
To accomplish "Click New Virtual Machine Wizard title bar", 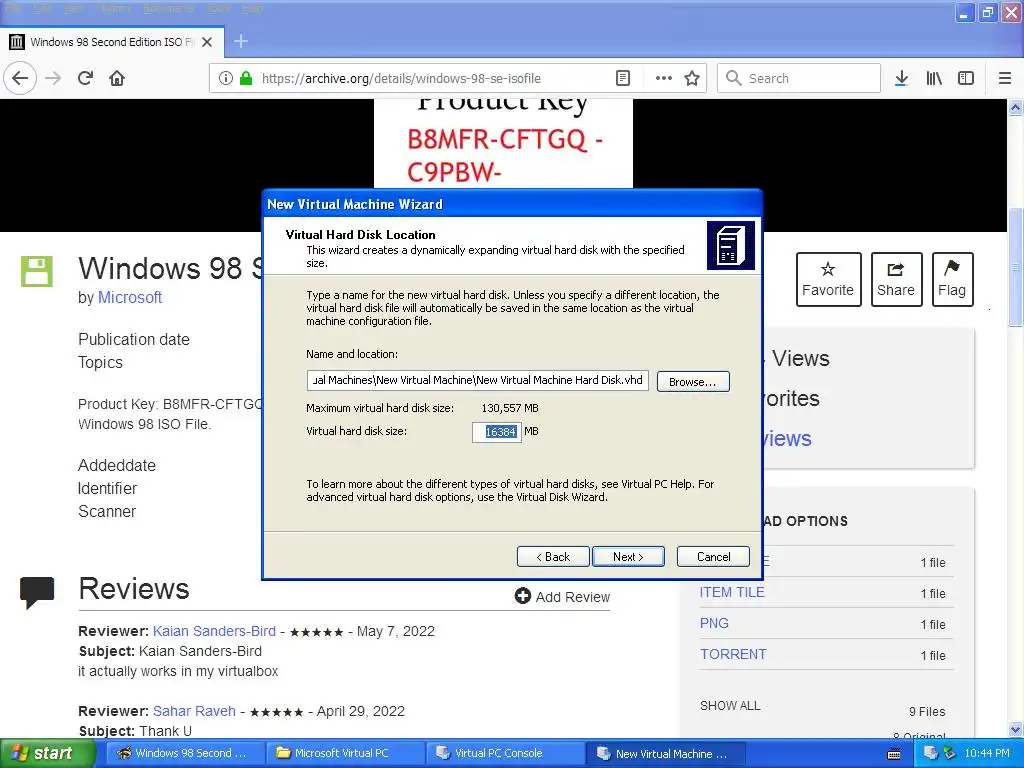I will pos(512,204).
